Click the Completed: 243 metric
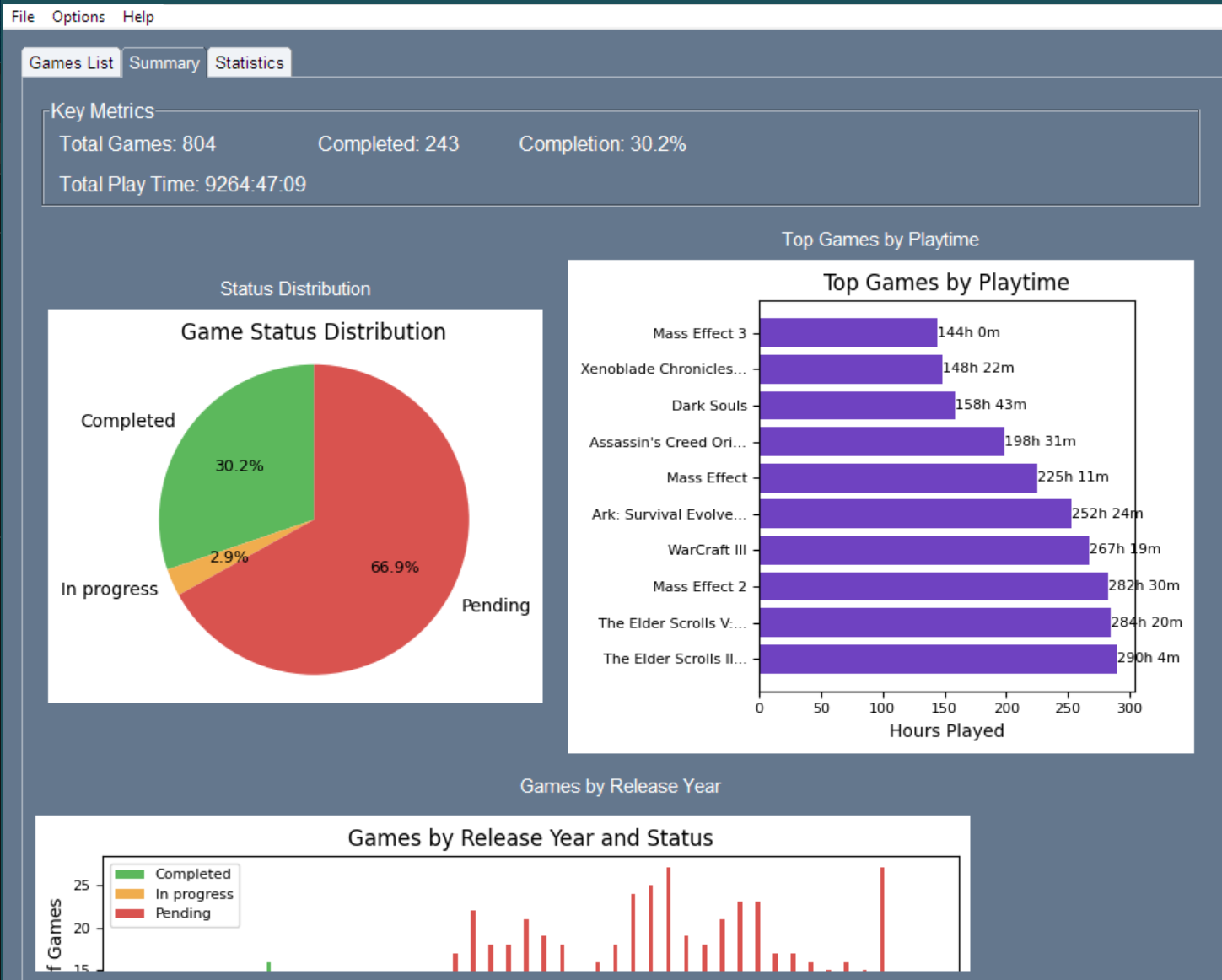 coord(389,144)
